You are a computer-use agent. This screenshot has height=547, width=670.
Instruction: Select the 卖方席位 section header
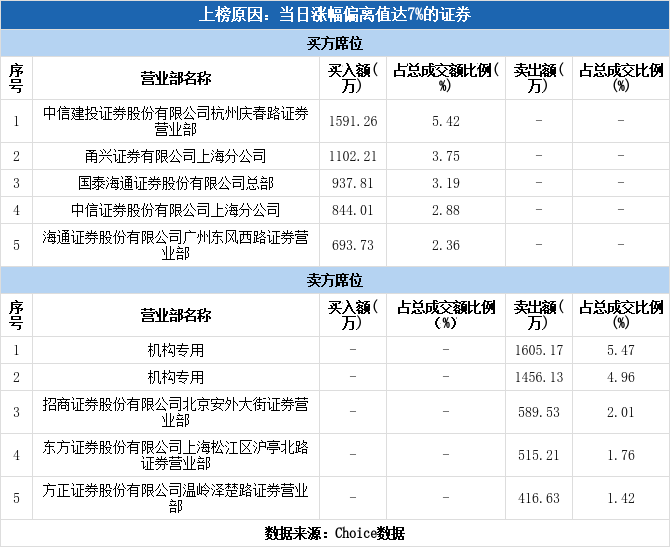335,280
